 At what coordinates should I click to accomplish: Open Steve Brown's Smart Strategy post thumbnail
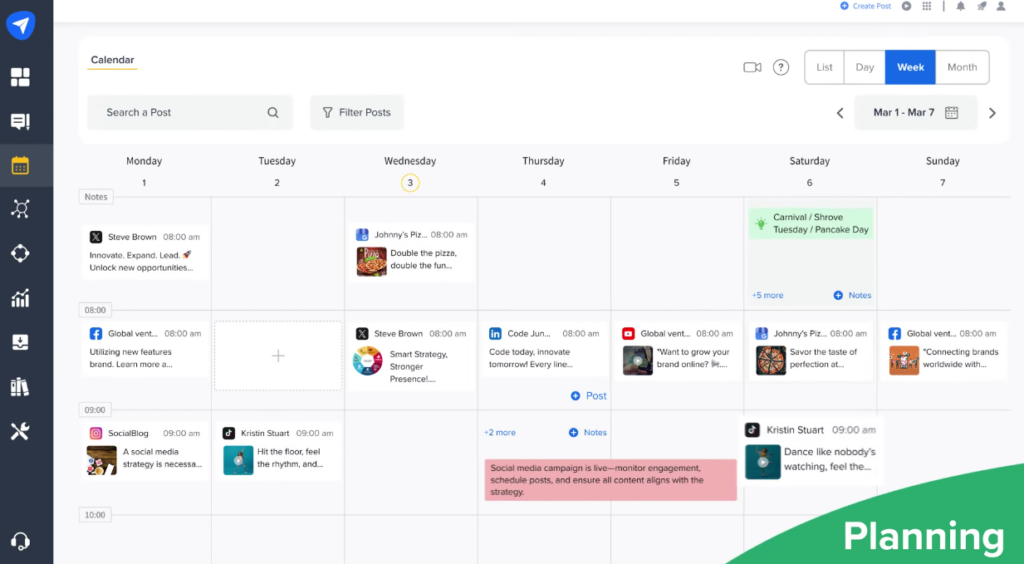pyautogui.click(x=368, y=361)
